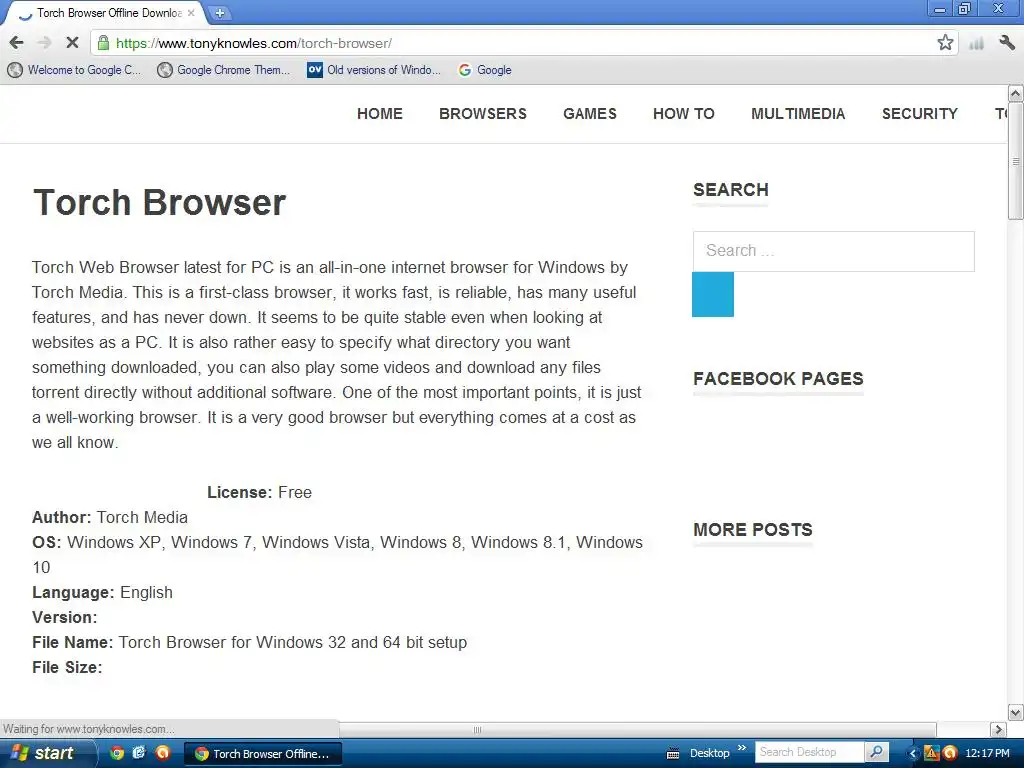Bookmark page with the star icon
The width and height of the screenshot is (1024, 768).
[945, 43]
